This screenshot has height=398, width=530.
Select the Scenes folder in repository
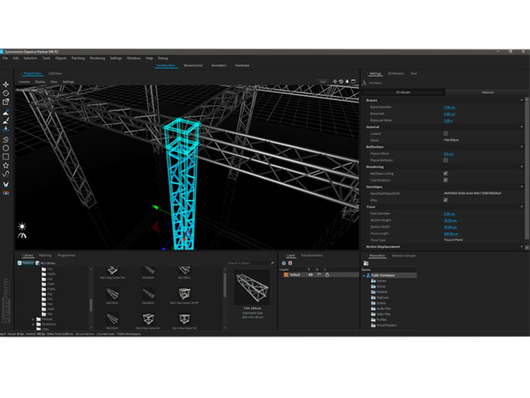(x=379, y=281)
